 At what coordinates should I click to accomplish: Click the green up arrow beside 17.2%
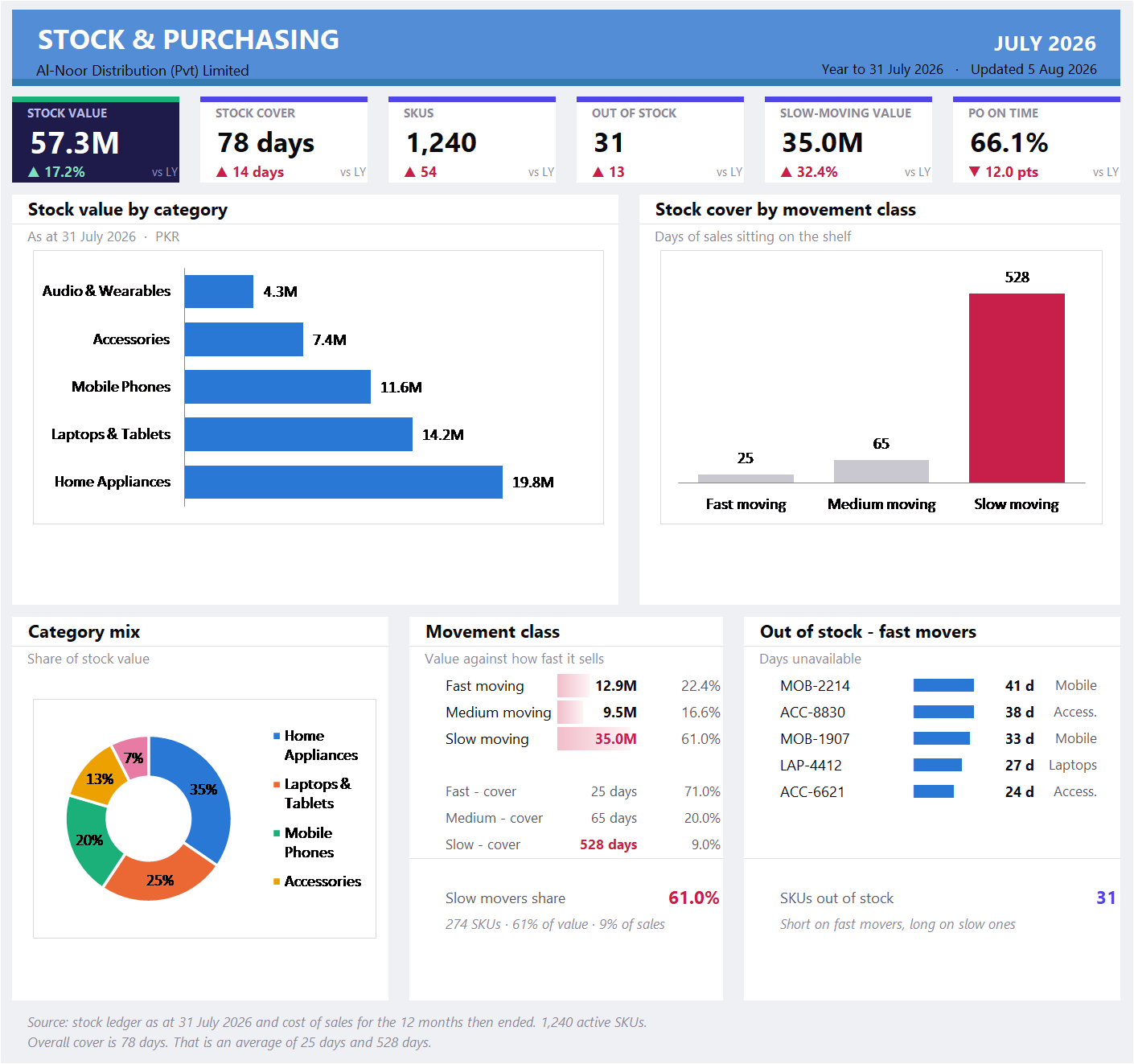pos(34,172)
